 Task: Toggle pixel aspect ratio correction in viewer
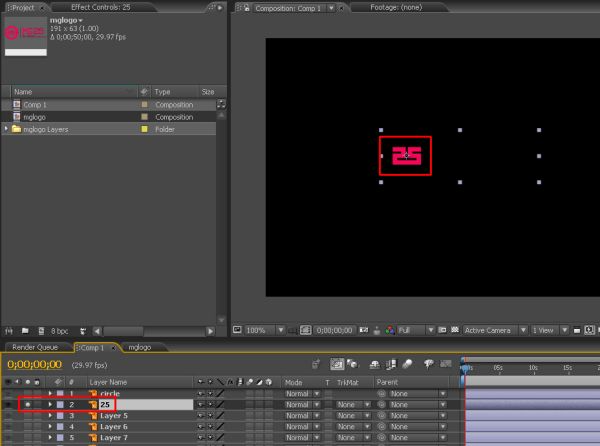point(577,330)
